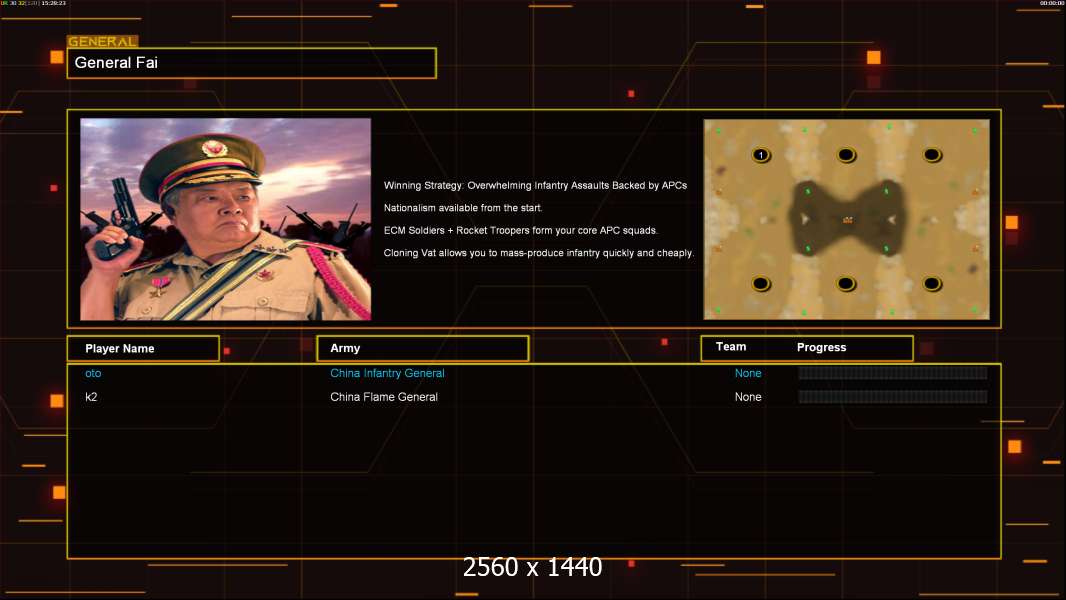Select player name k2

(x=91, y=397)
